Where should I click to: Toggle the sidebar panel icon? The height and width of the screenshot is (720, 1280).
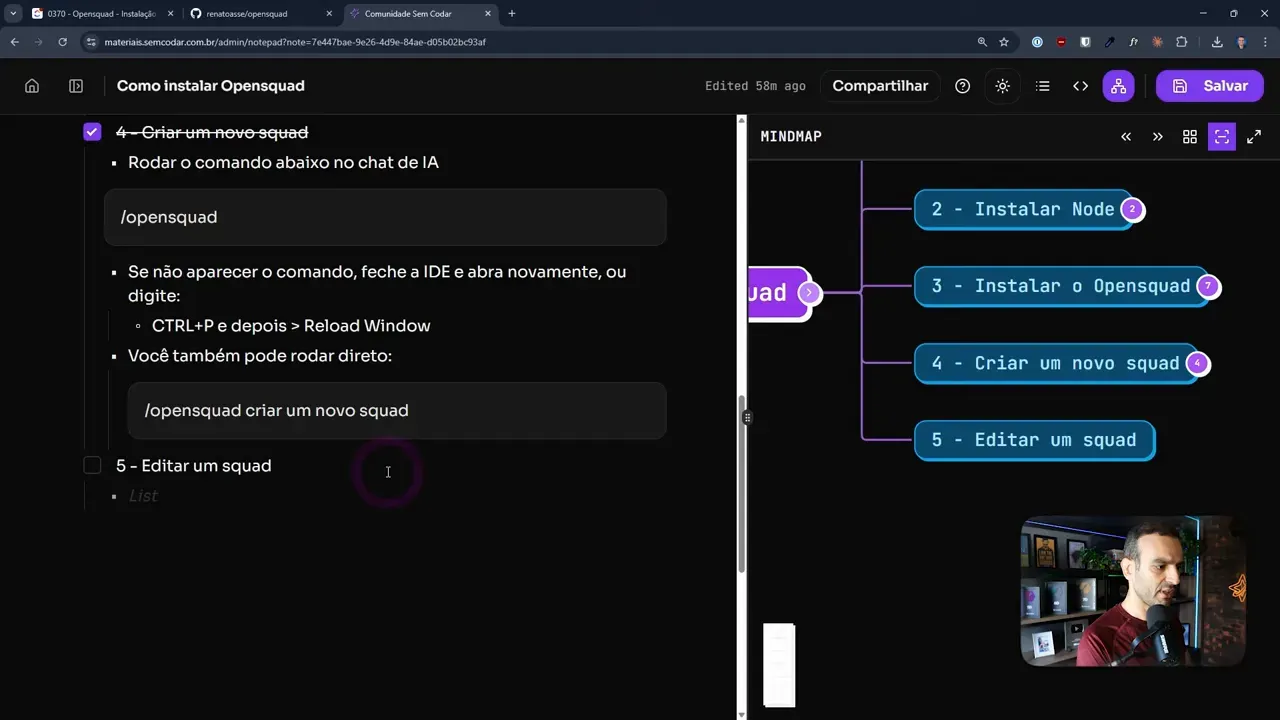(75, 85)
